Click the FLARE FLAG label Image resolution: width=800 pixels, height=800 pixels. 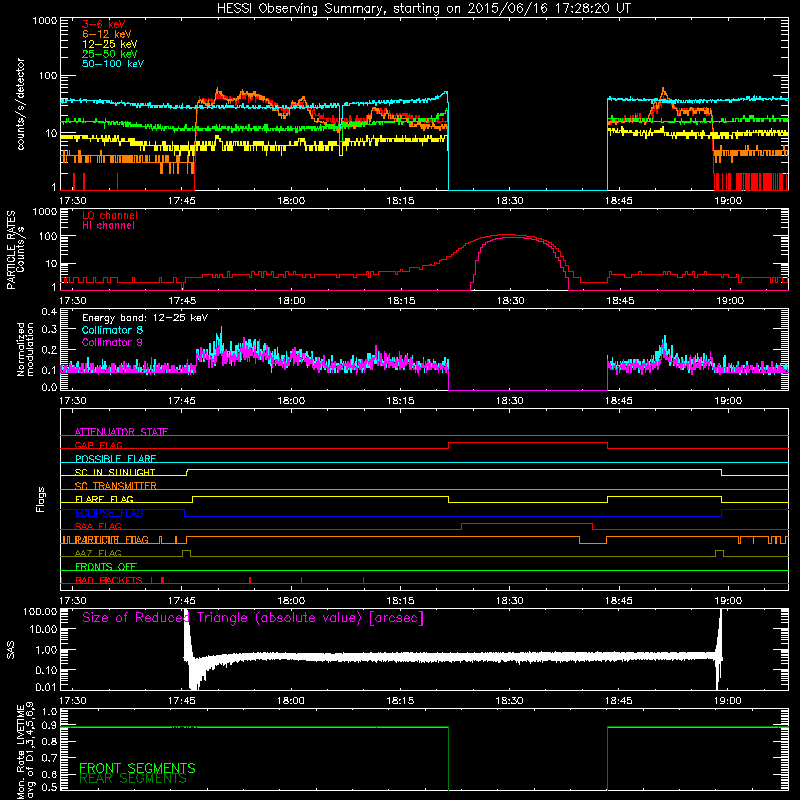click(x=104, y=499)
